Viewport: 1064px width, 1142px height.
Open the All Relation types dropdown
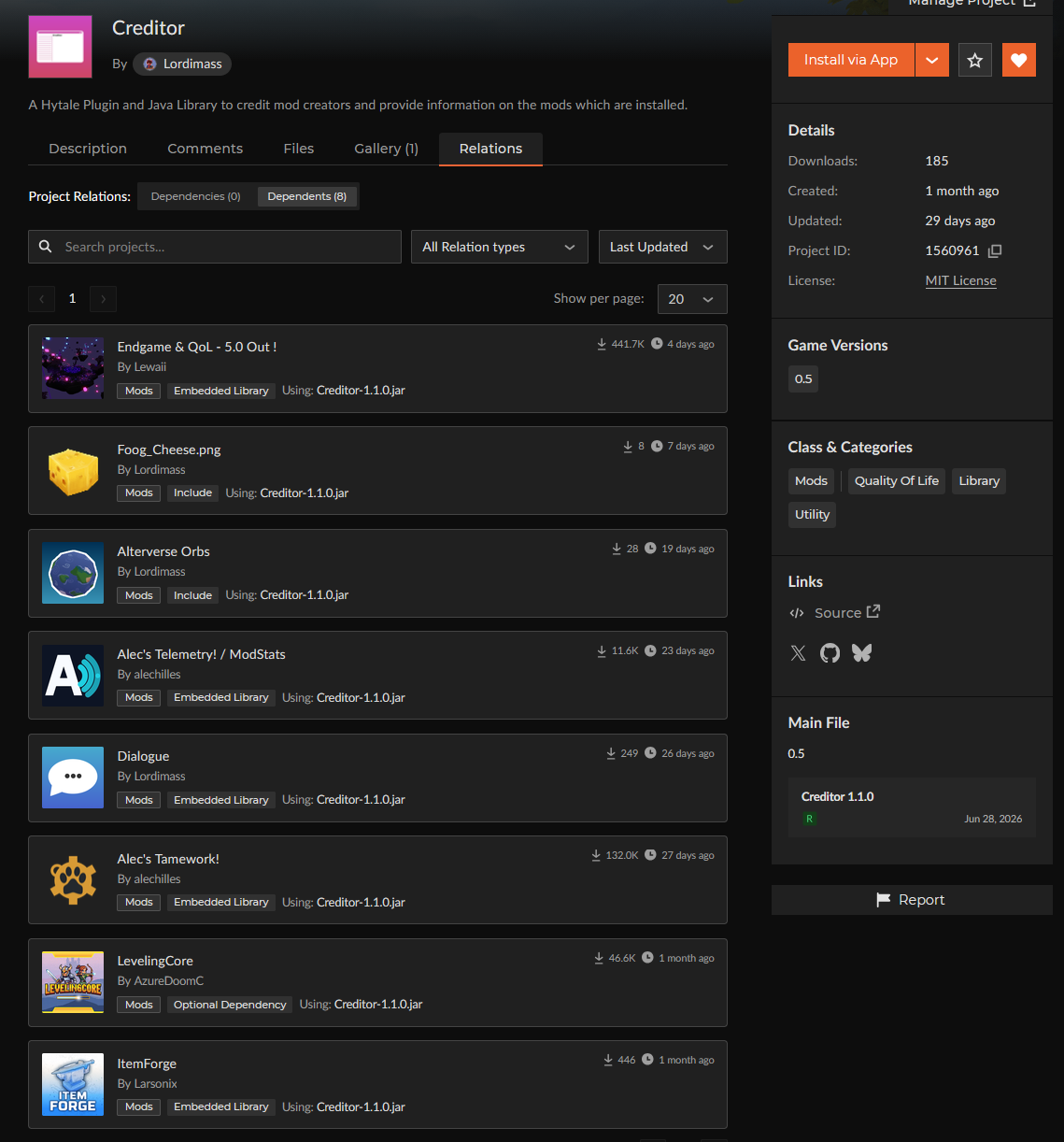[500, 247]
